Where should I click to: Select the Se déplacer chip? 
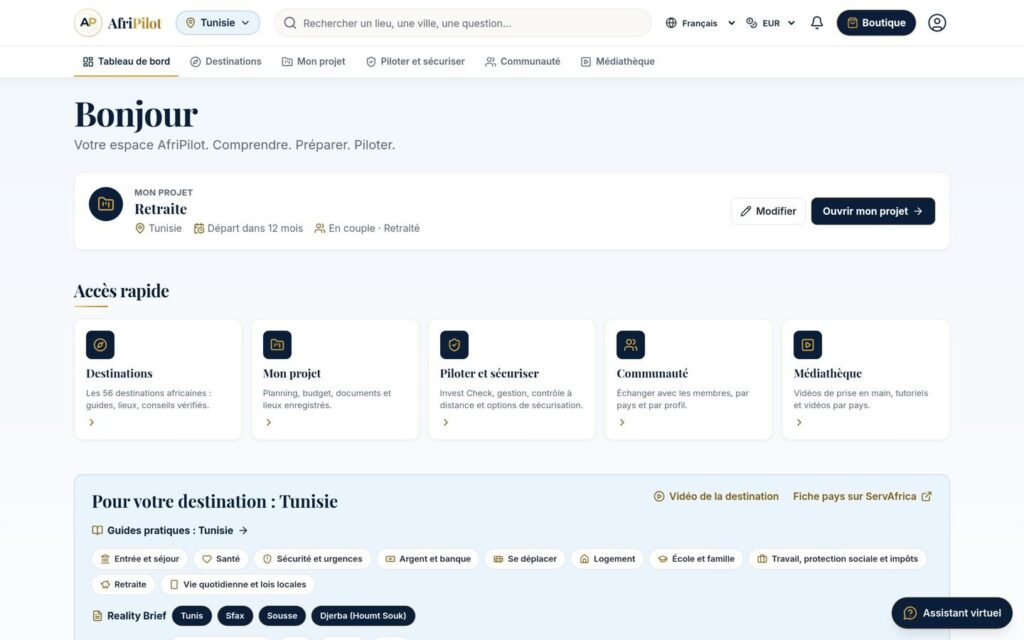pos(525,559)
